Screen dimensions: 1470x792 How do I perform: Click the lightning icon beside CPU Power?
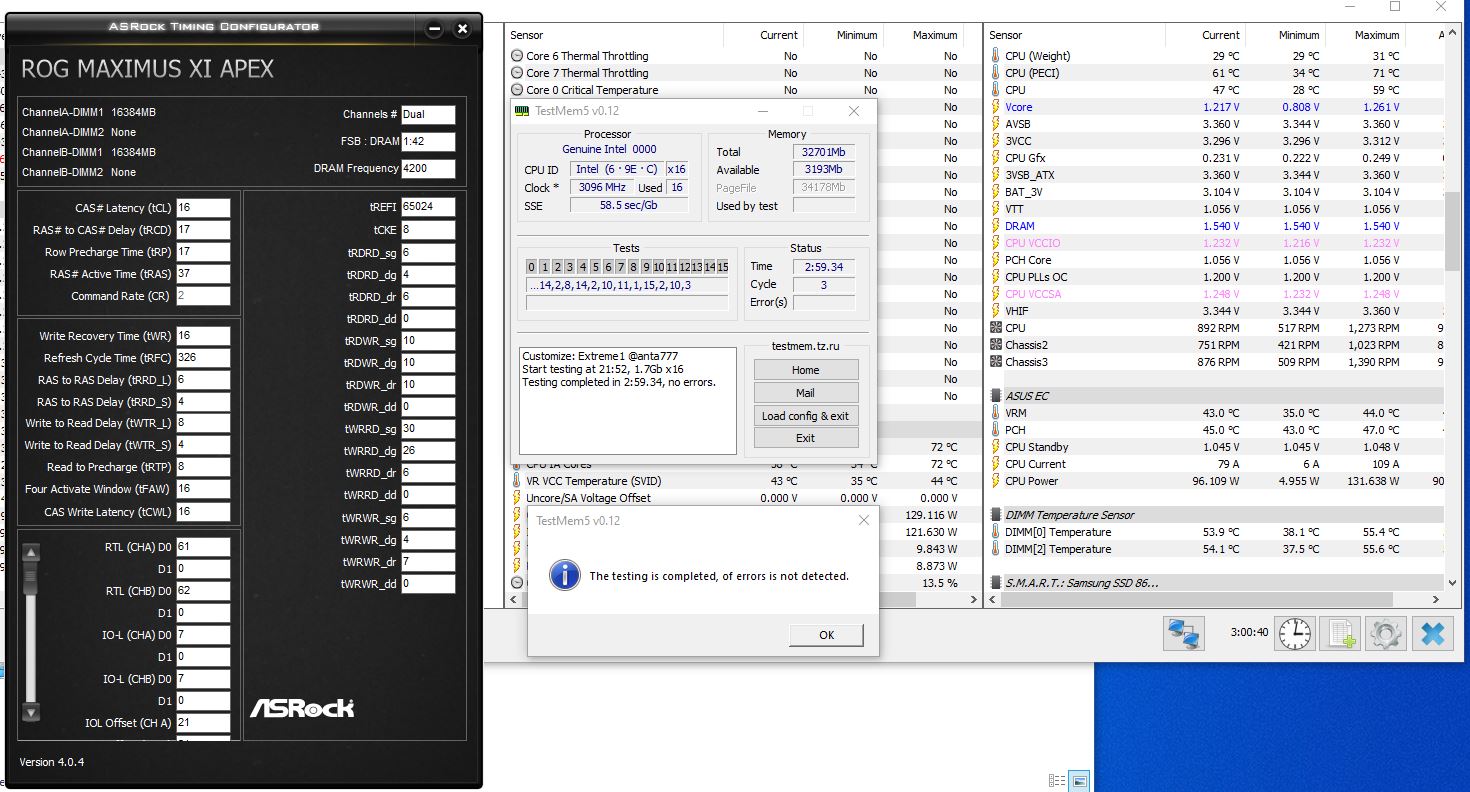tap(995, 481)
